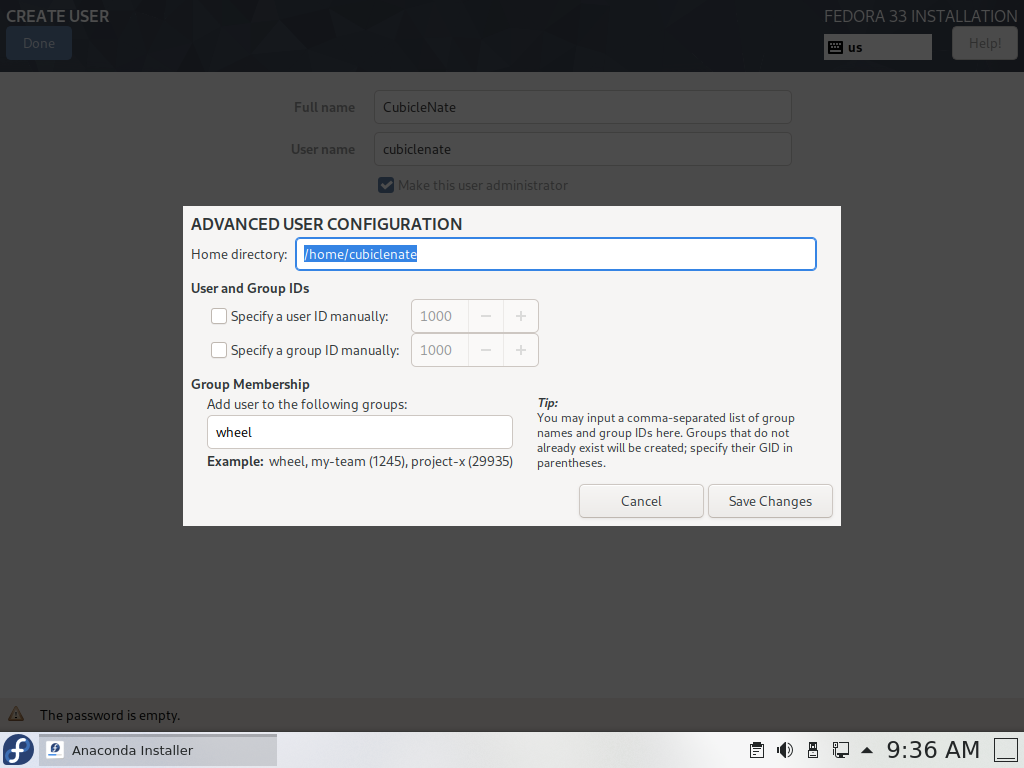Open the clipboard manager in the system tray
This screenshot has height=768, width=1024.
756,749
